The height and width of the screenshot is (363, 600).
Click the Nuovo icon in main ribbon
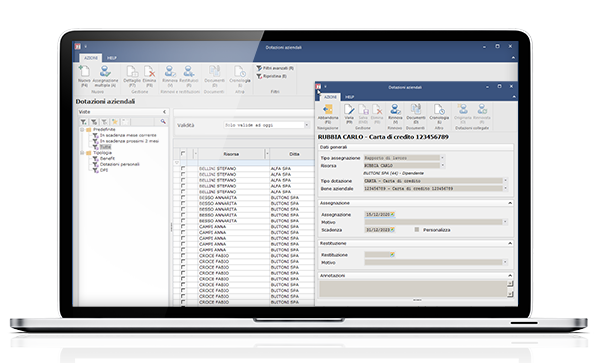click(x=84, y=72)
